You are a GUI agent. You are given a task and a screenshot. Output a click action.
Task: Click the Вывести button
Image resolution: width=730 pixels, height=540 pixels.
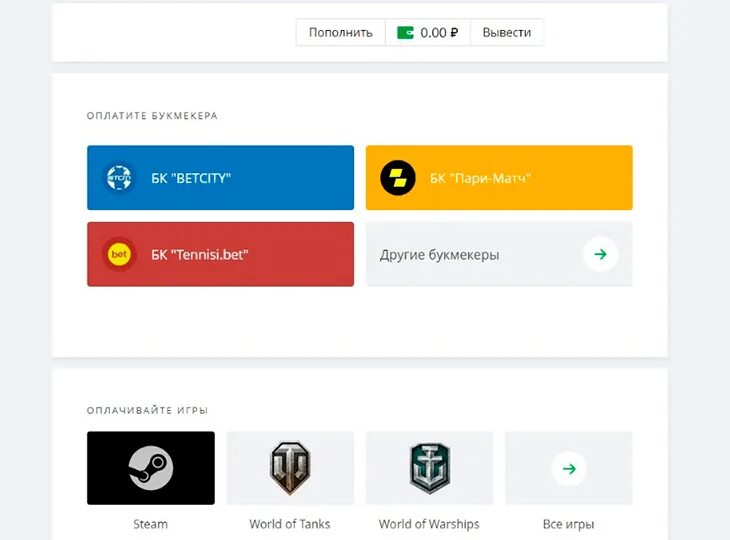coord(507,33)
